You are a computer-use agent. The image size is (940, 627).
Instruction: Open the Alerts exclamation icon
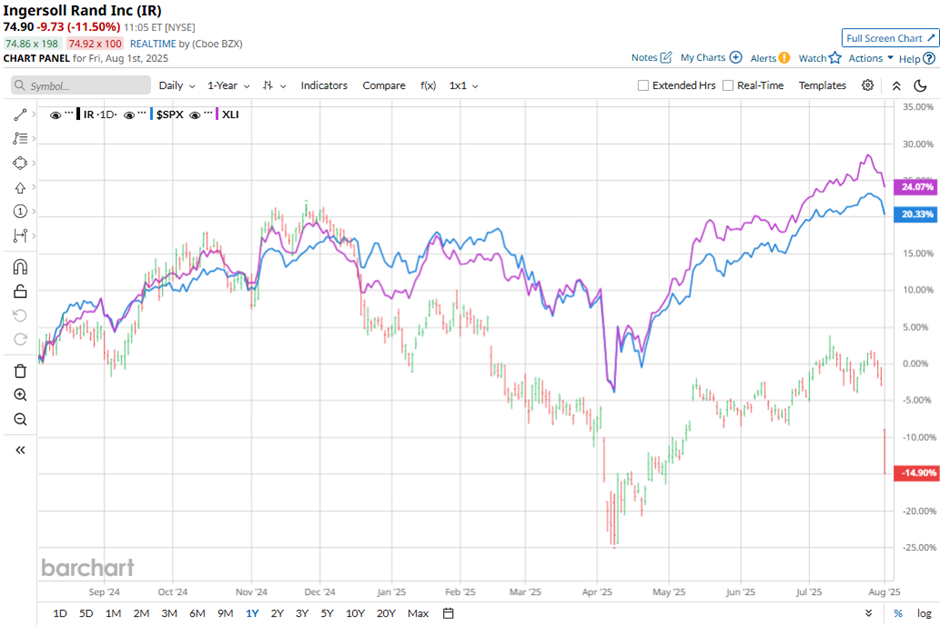(784, 58)
